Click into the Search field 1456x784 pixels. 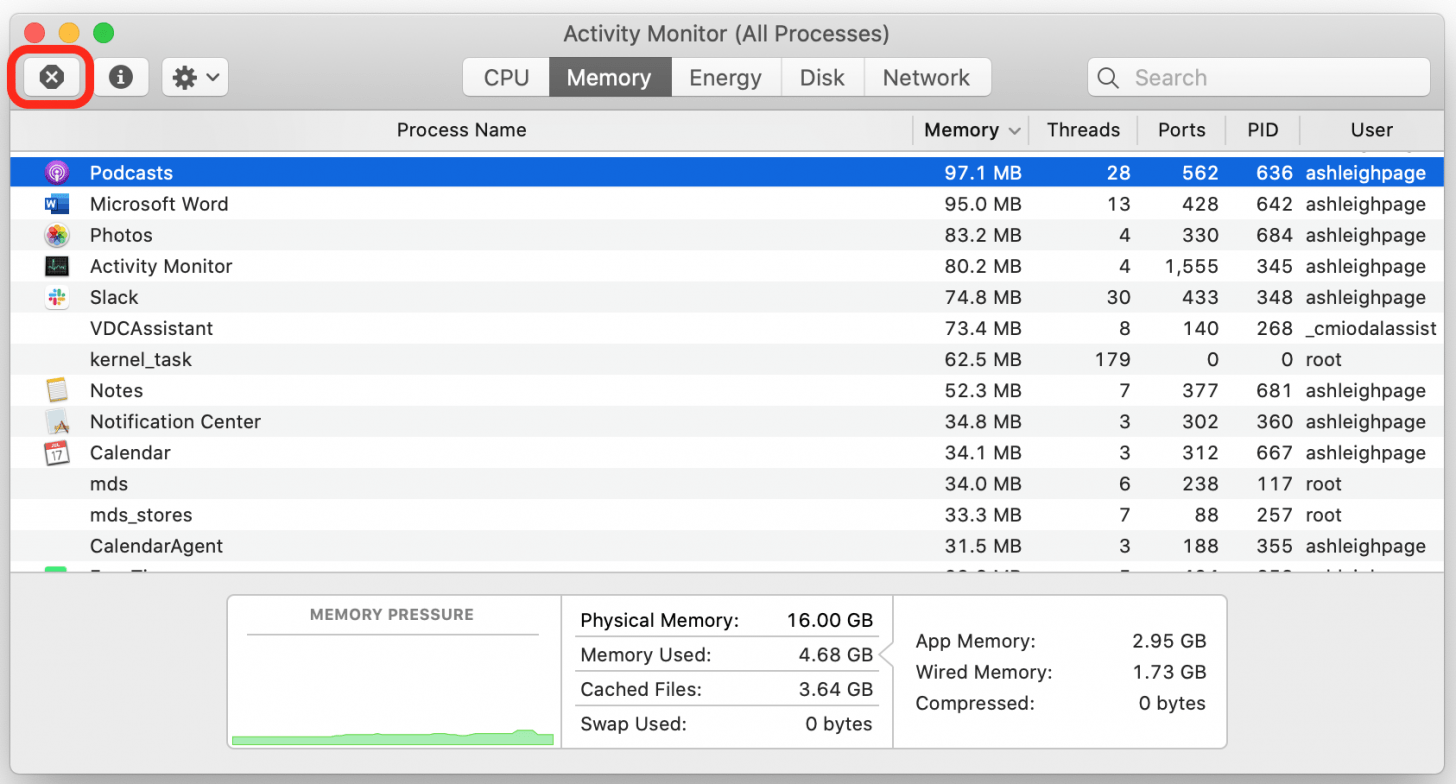click(x=1270, y=78)
